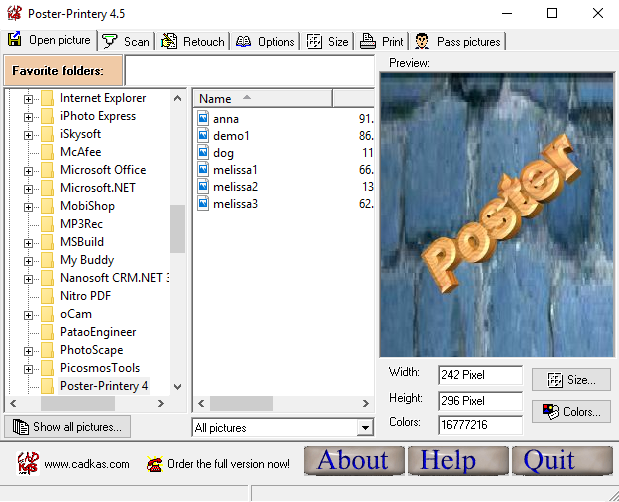
Task: Click the Internet Explorer folder icon
Action: pyautogui.click(x=47, y=98)
